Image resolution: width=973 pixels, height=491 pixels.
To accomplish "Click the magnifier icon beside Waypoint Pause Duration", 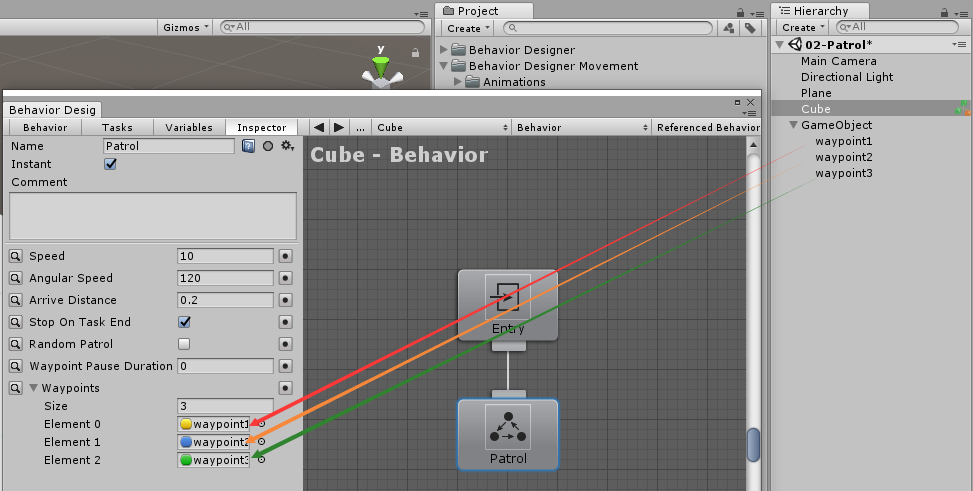I will pyautogui.click(x=16, y=366).
